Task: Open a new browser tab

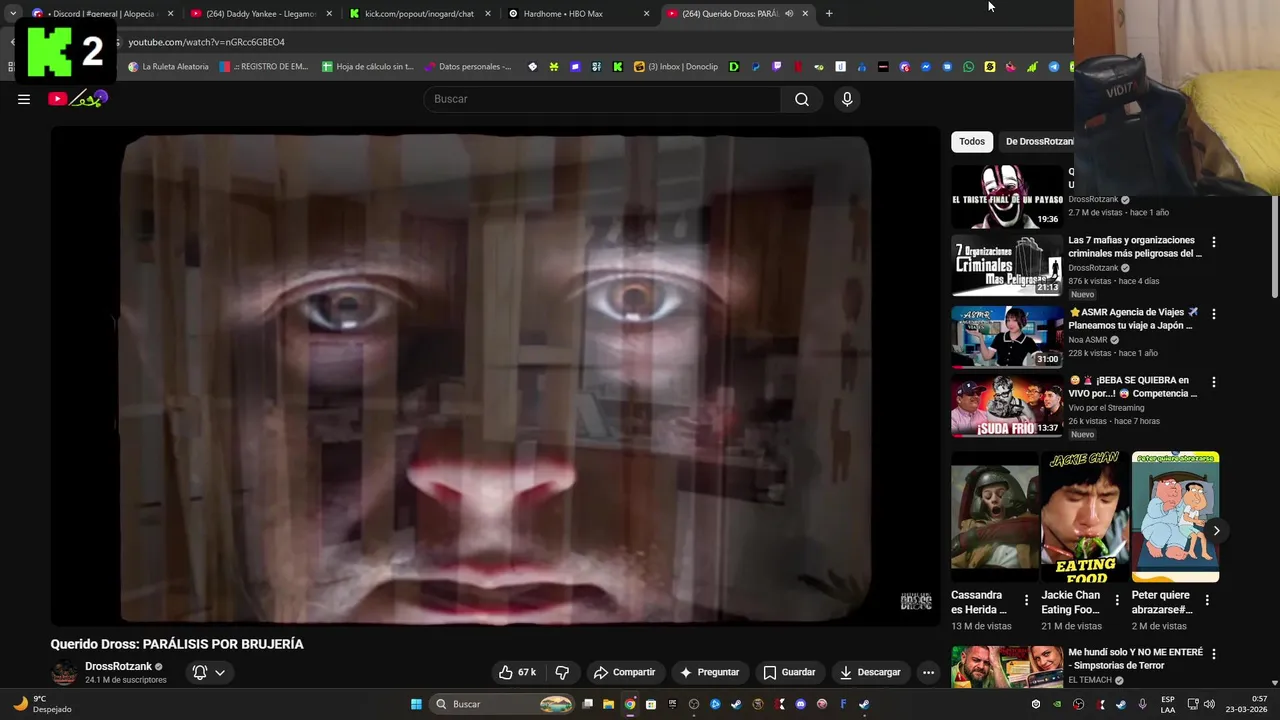Action: coord(829,14)
